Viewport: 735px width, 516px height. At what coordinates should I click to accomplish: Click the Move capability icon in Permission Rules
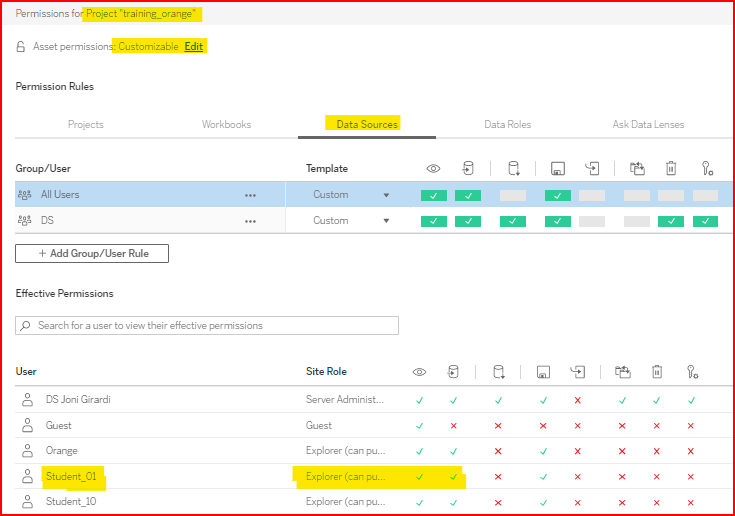(637, 169)
